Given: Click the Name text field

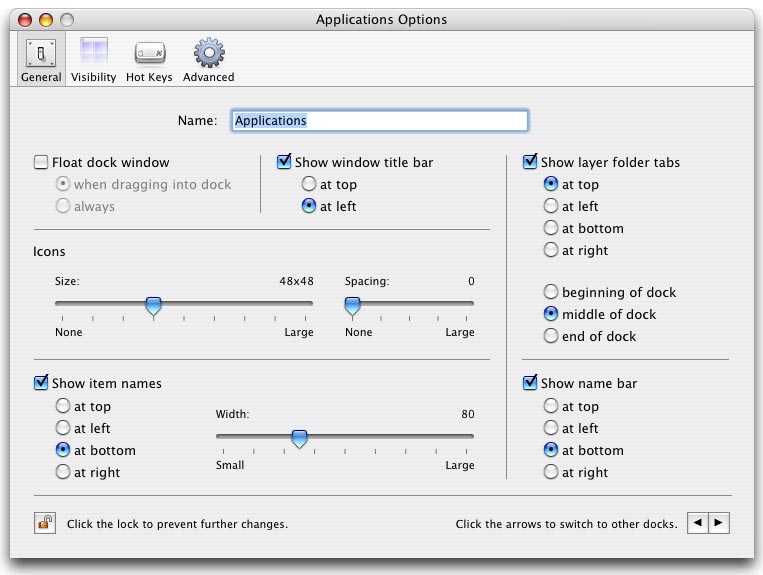Looking at the screenshot, I should [380, 121].
